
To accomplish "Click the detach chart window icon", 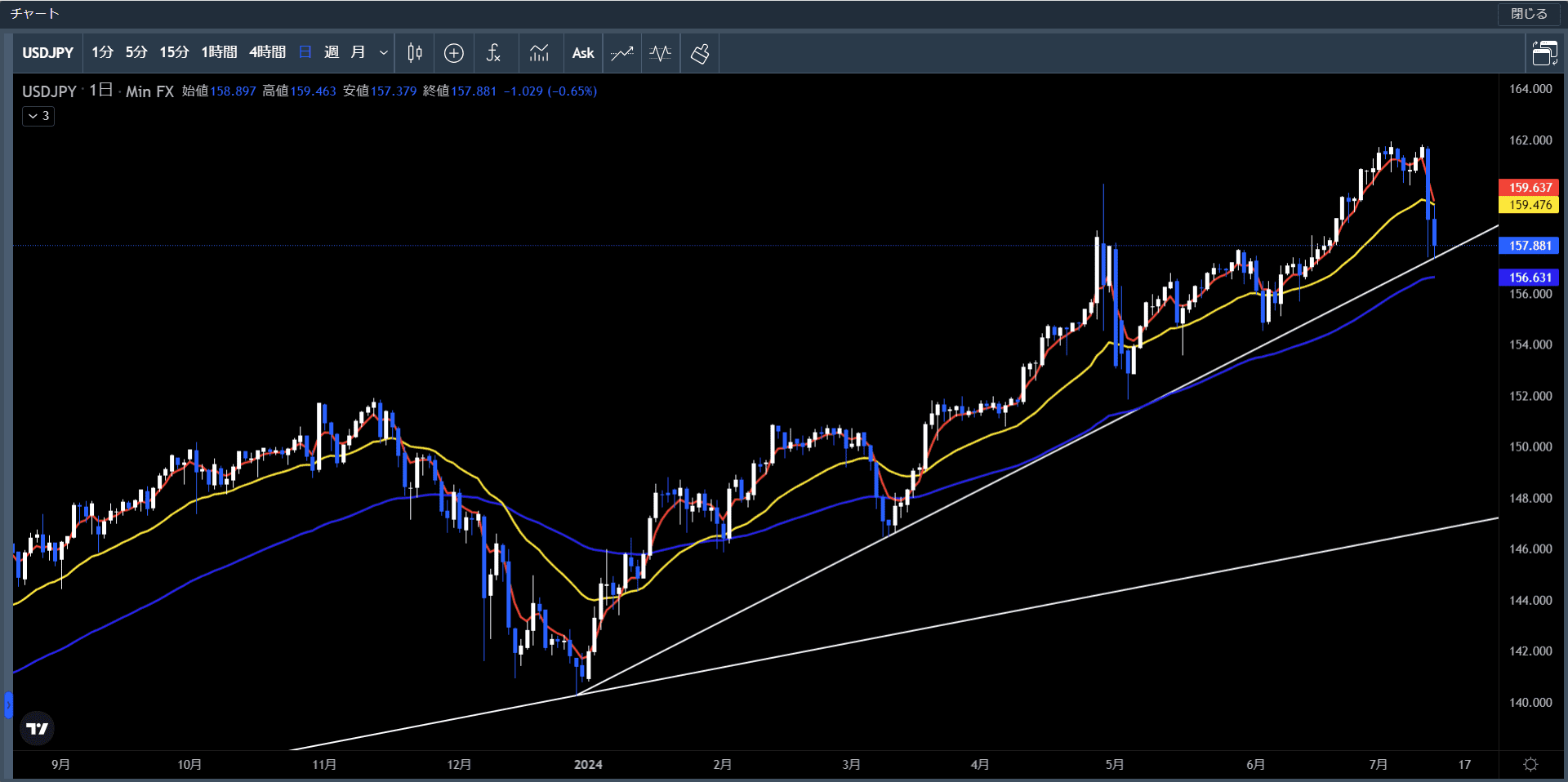I will (1544, 53).
